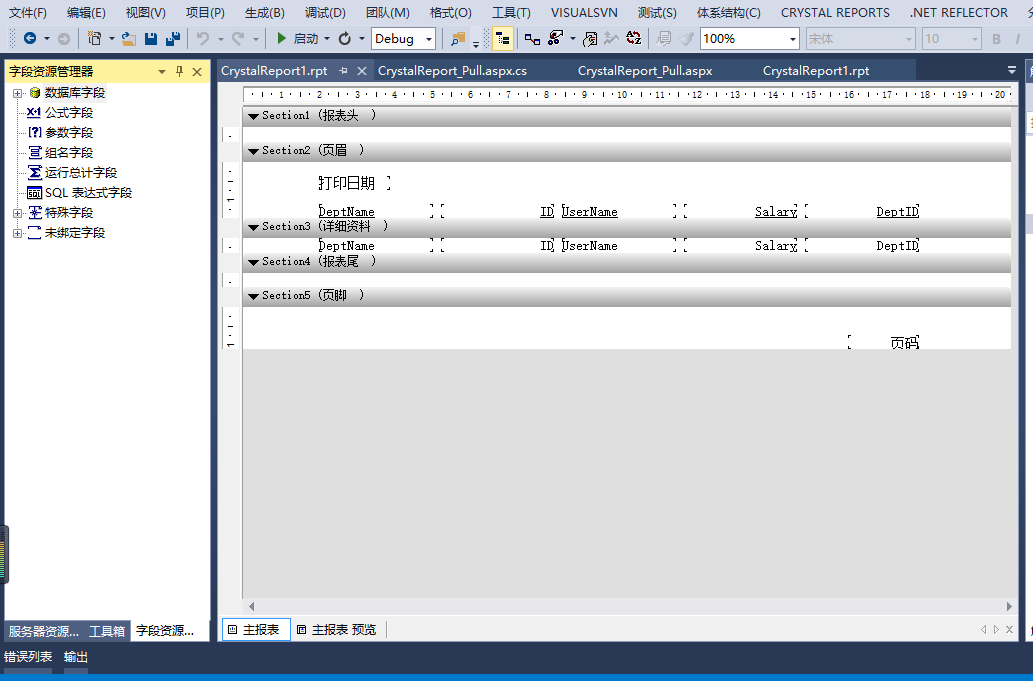Open dropdown arrow next to 启动
Viewport: 1033px width, 681px height.
pyautogui.click(x=327, y=39)
